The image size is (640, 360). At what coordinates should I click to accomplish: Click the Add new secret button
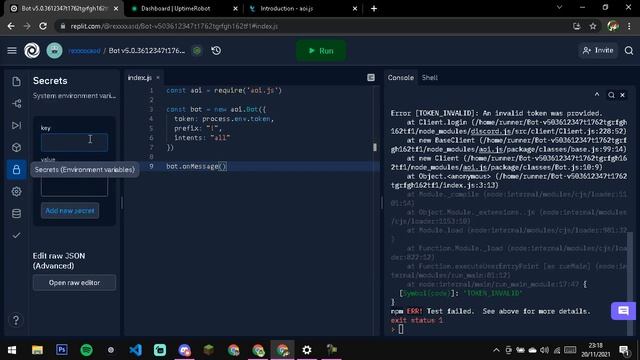tap(70, 211)
